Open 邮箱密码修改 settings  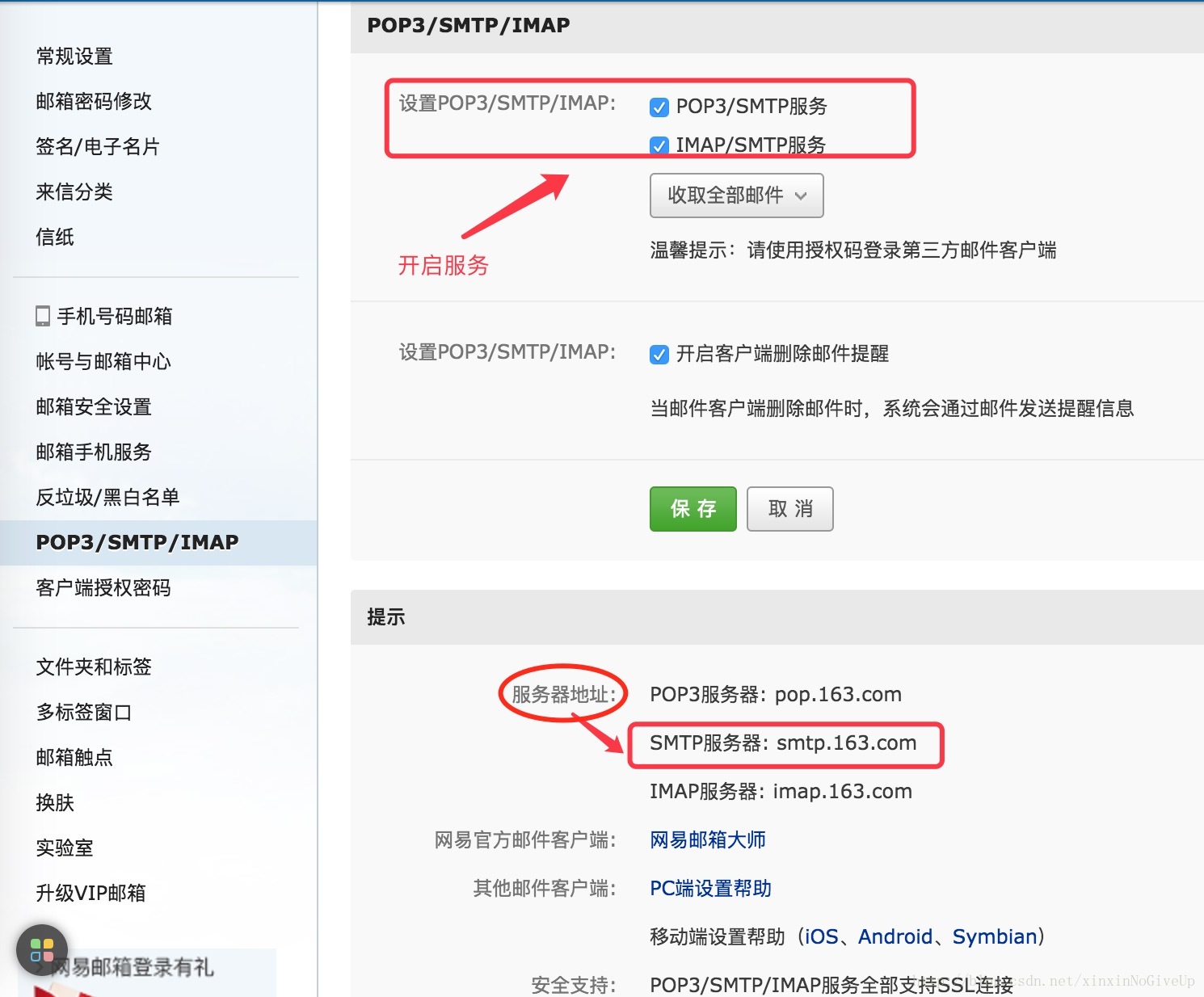[94, 102]
